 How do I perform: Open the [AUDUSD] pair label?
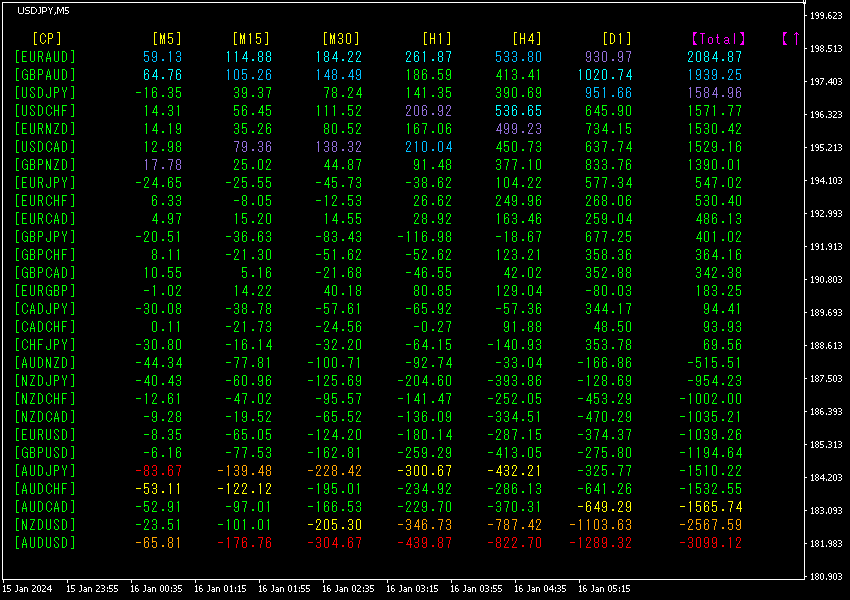pyautogui.click(x=45, y=543)
